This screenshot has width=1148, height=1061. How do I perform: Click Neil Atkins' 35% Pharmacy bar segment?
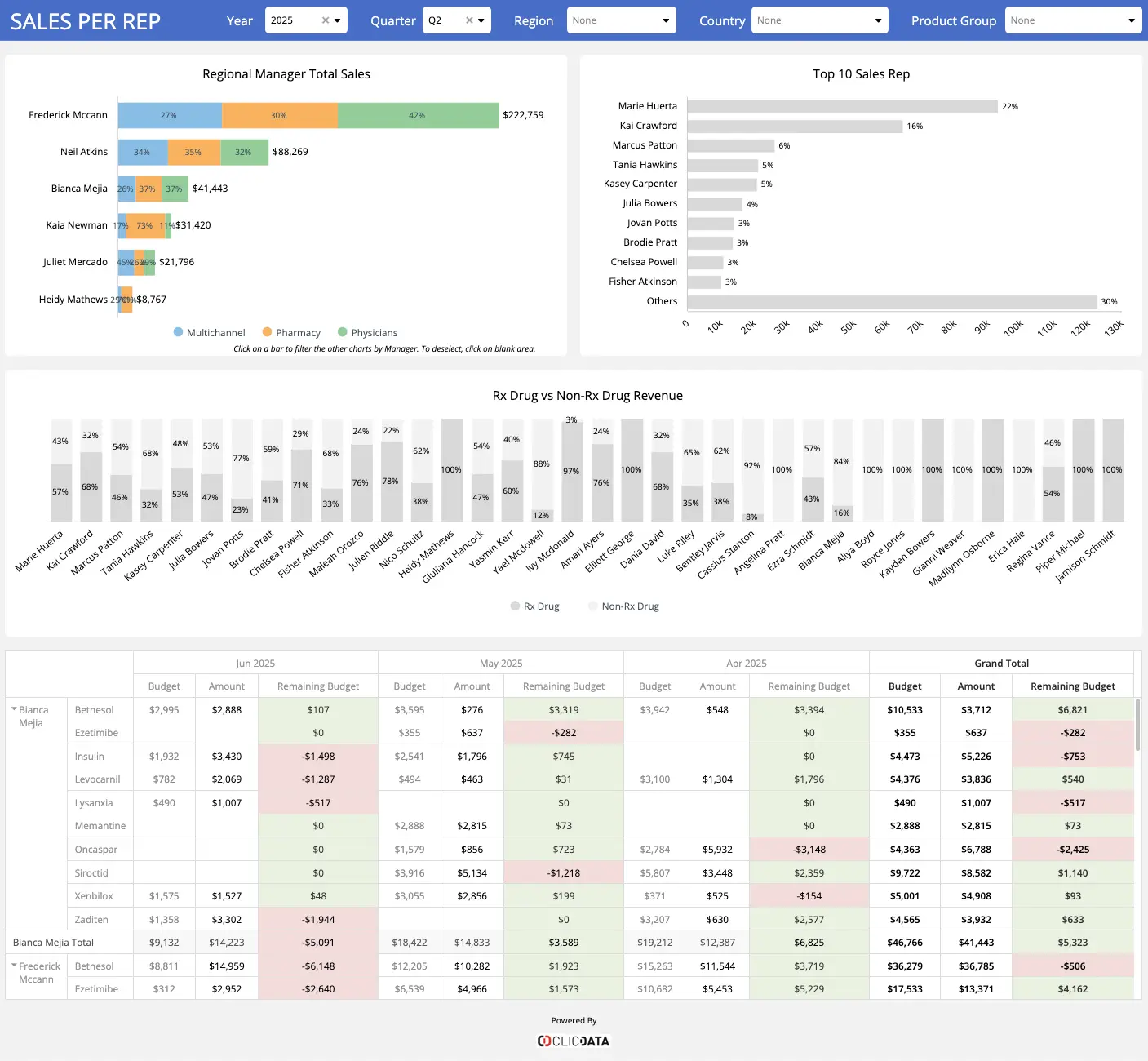click(x=194, y=152)
